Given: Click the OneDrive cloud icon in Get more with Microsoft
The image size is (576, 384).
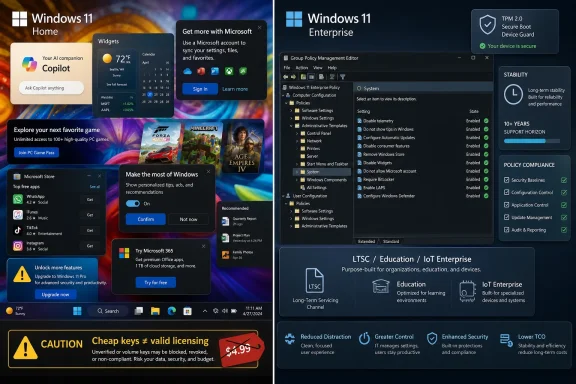Looking at the screenshot, I should tap(187, 71).
